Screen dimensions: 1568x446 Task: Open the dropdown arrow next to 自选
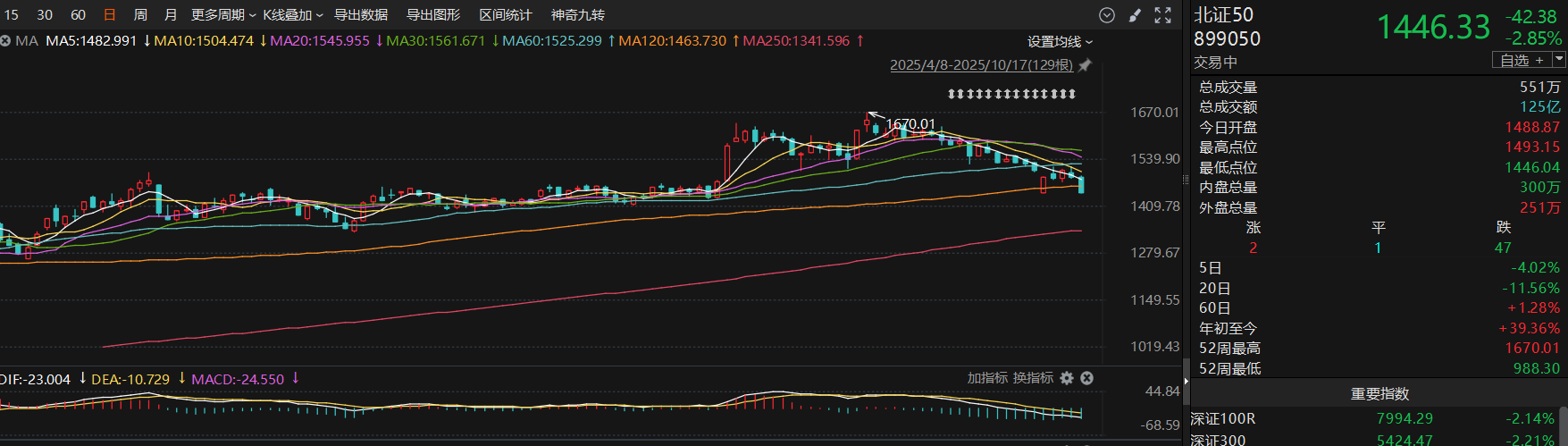click(x=1560, y=59)
